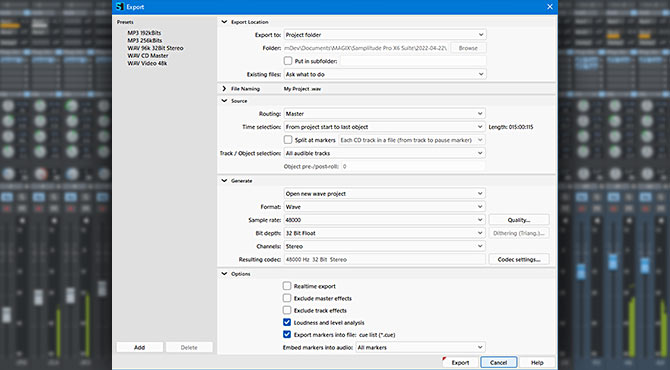Pick the WAV CD Master preset
The width and height of the screenshot is (670, 370).
pyautogui.click(x=148, y=56)
